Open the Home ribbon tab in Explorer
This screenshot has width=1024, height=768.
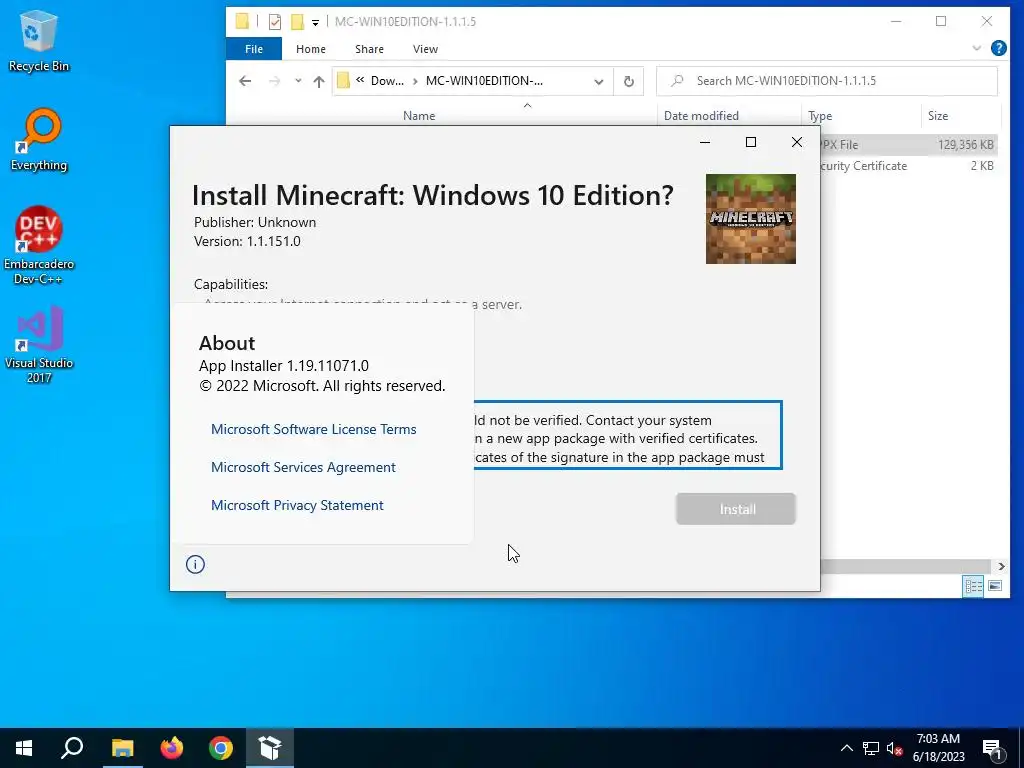coord(311,49)
